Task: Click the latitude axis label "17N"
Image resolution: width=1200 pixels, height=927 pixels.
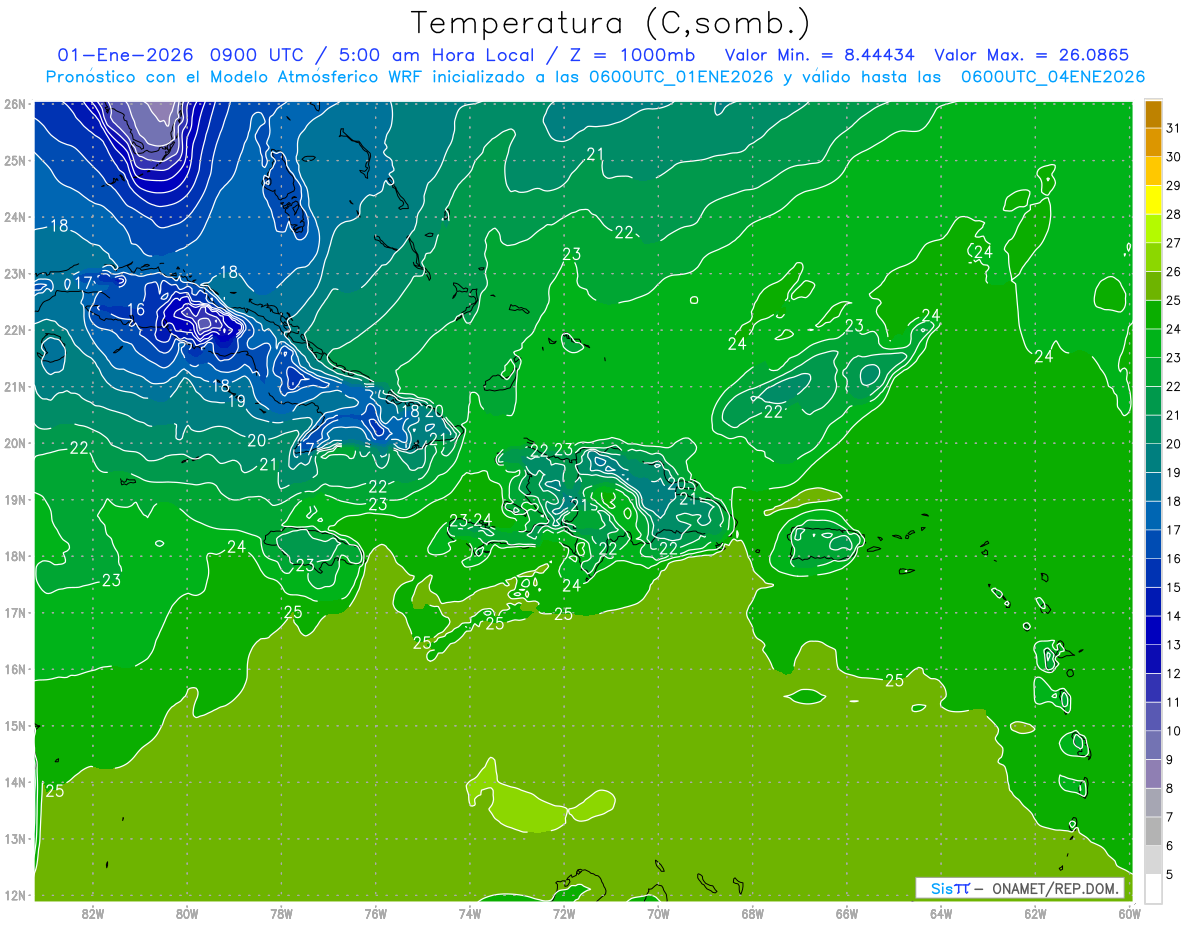Action: (14, 613)
